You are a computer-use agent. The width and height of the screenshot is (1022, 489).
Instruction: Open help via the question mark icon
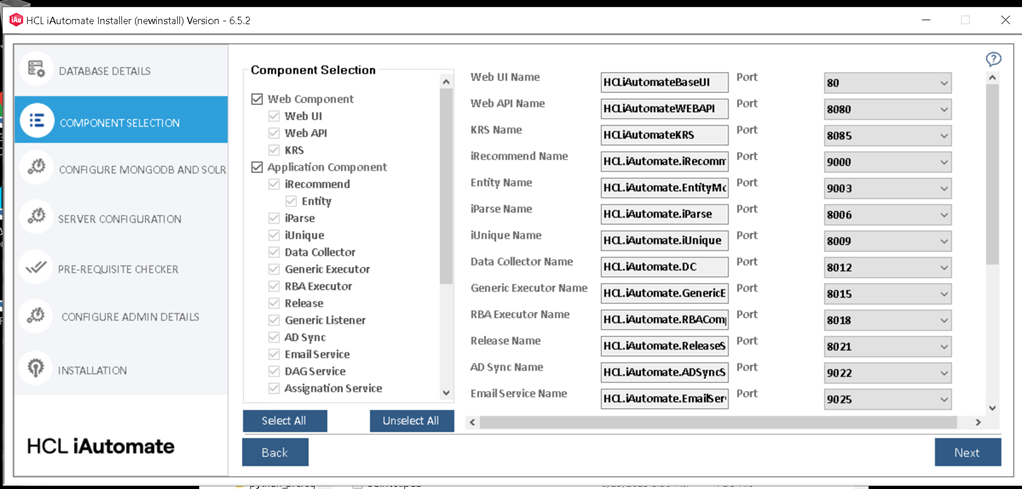[993, 59]
